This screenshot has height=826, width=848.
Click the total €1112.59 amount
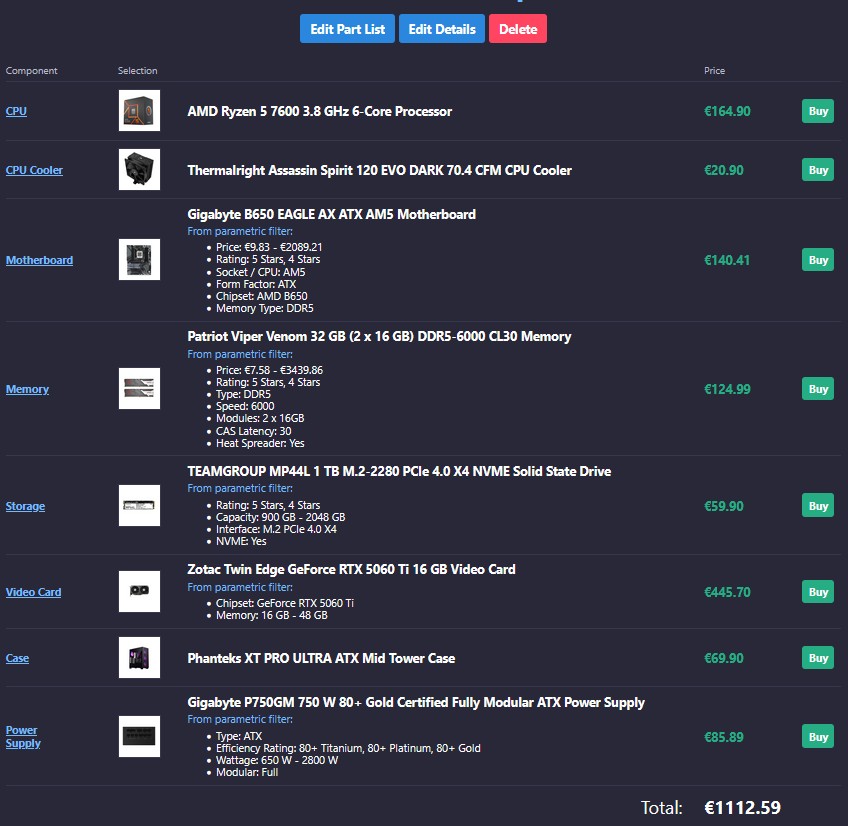743,808
